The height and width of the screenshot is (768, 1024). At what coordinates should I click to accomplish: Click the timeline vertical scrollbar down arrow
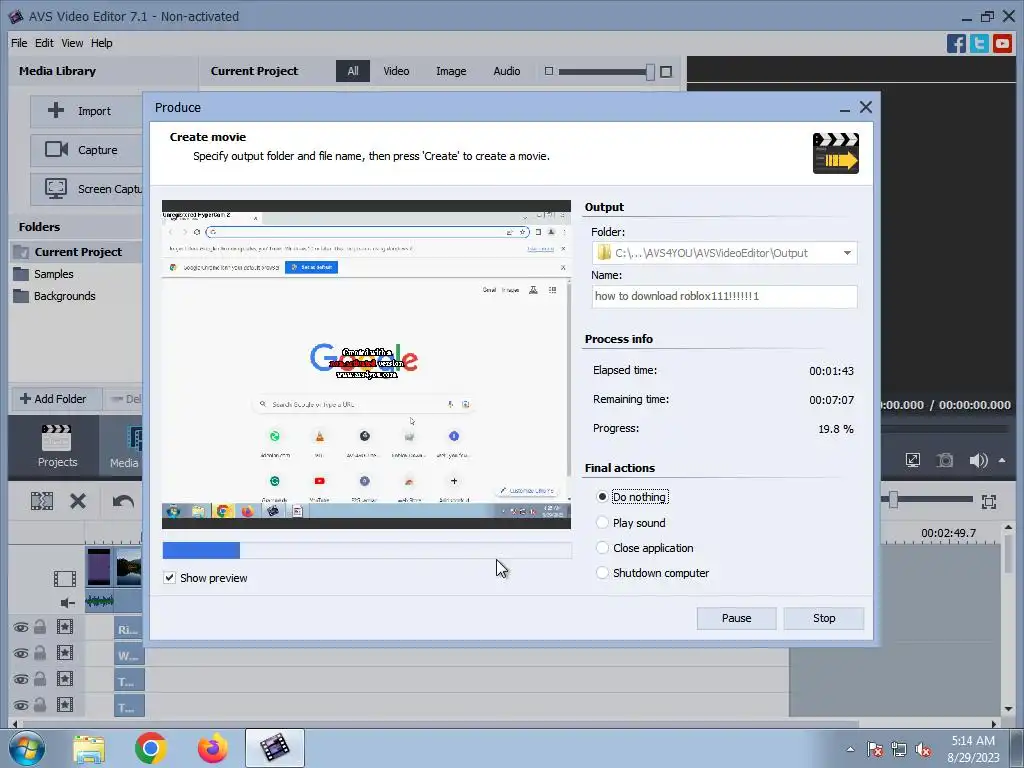click(1008, 709)
